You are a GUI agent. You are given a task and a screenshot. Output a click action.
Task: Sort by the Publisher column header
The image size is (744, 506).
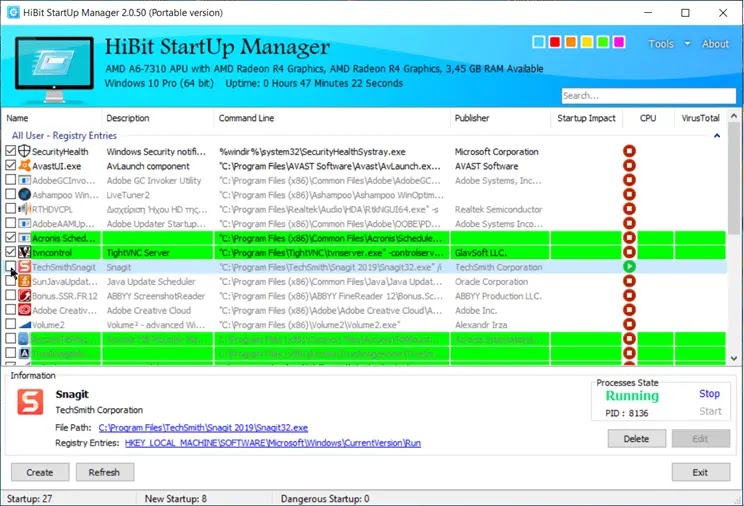500,118
